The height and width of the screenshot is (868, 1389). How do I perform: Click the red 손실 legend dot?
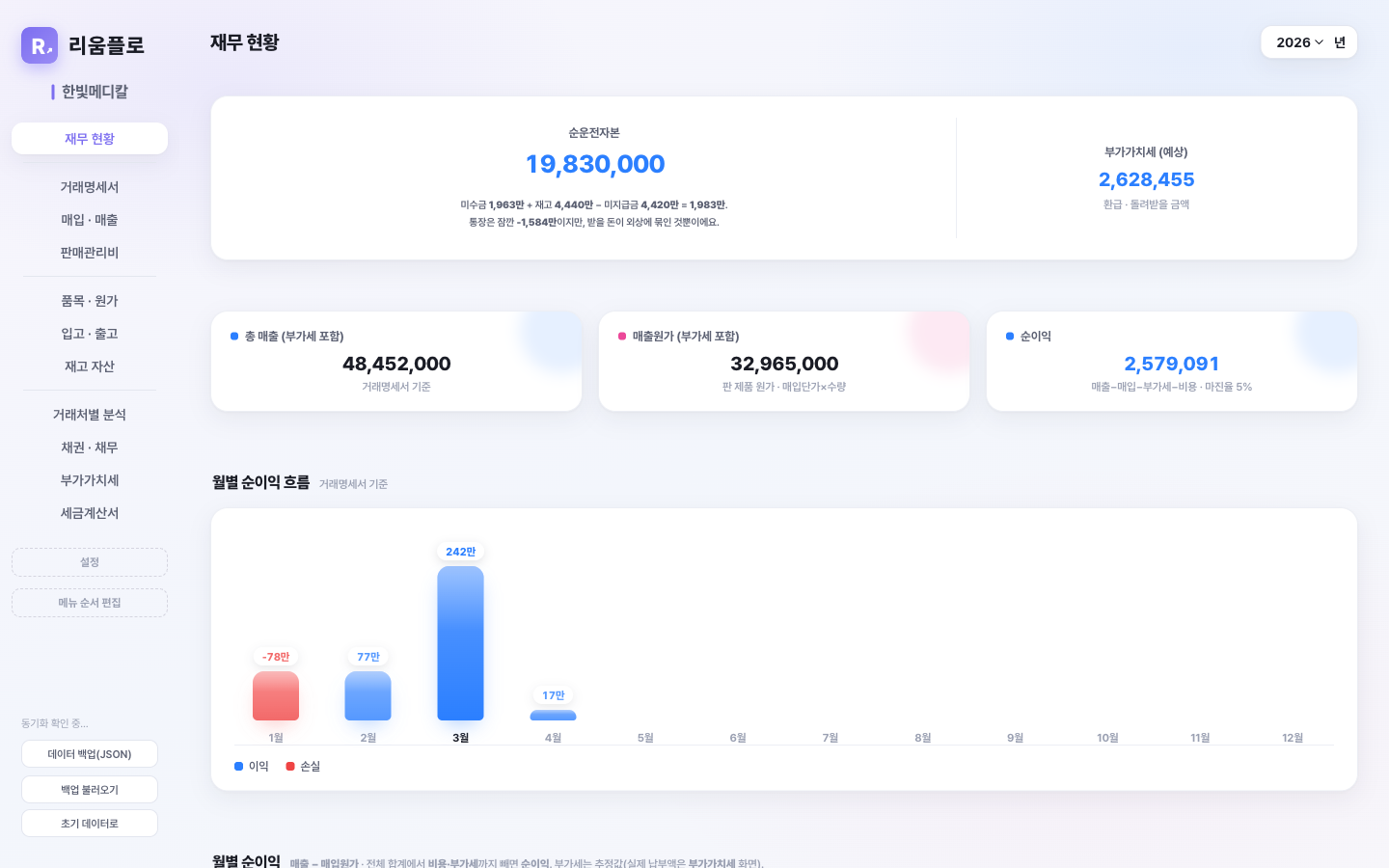pyautogui.click(x=290, y=766)
